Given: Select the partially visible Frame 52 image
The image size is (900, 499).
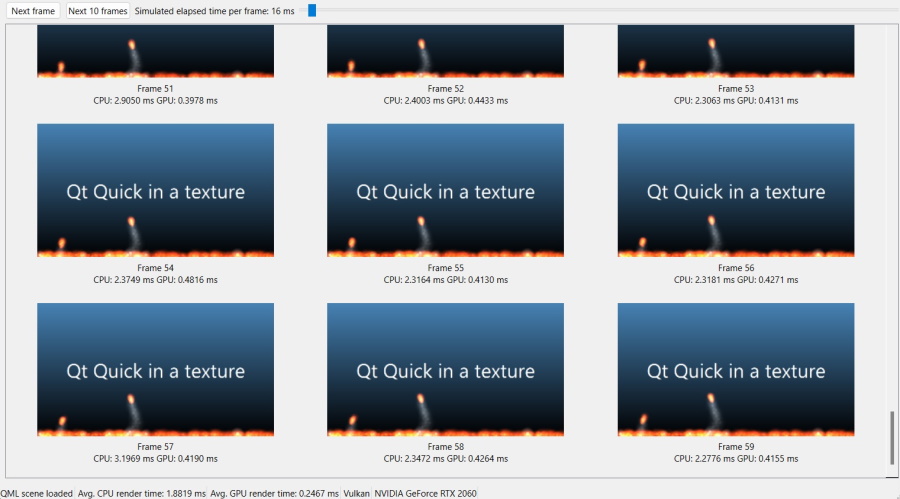Looking at the screenshot, I should pyautogui.click(x=445, y=52).
